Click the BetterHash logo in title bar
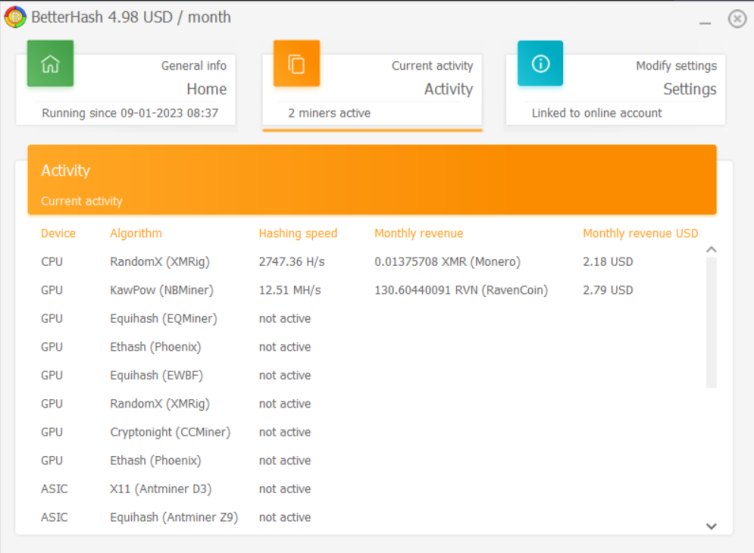 (15, 17)
